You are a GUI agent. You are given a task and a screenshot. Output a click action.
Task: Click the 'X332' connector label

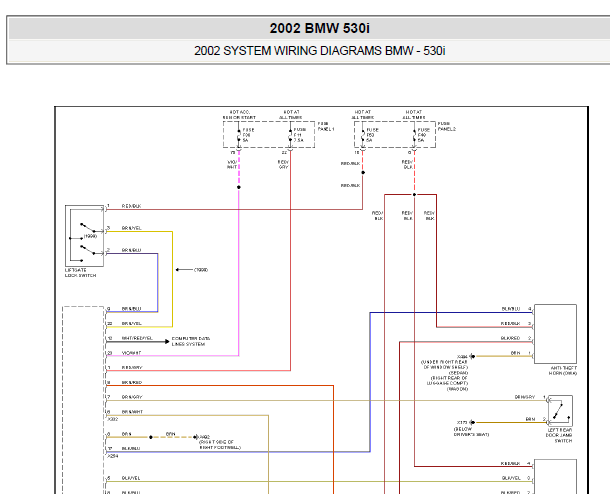click(112, 419)
